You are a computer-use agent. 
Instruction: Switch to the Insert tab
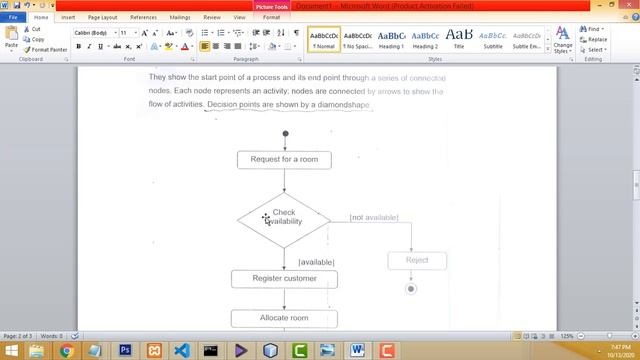pos(68,17)
